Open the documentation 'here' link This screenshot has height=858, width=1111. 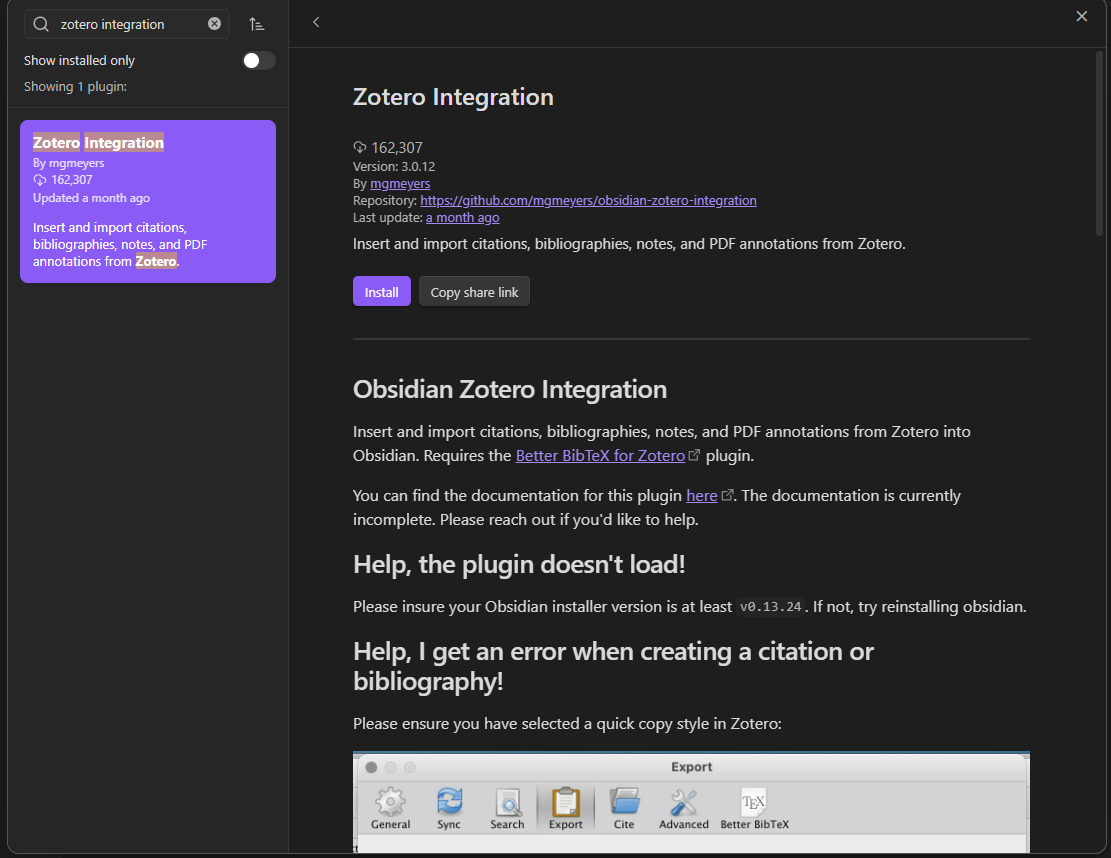701,495
